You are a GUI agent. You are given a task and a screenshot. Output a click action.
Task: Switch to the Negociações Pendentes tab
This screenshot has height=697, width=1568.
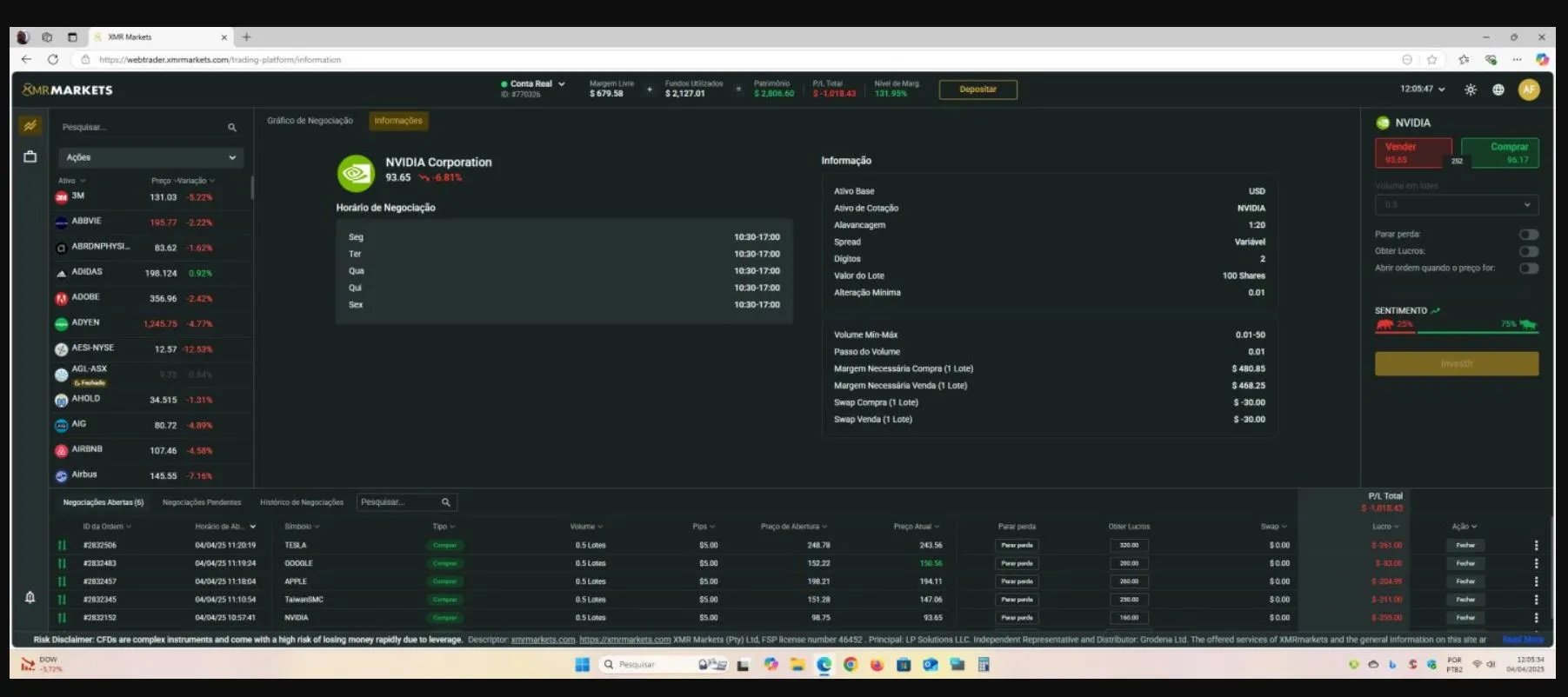(x=202, y=502)
